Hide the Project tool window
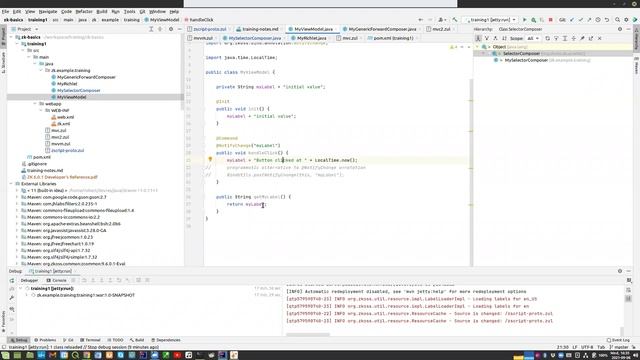640x360 pixels. coord(180,29)
